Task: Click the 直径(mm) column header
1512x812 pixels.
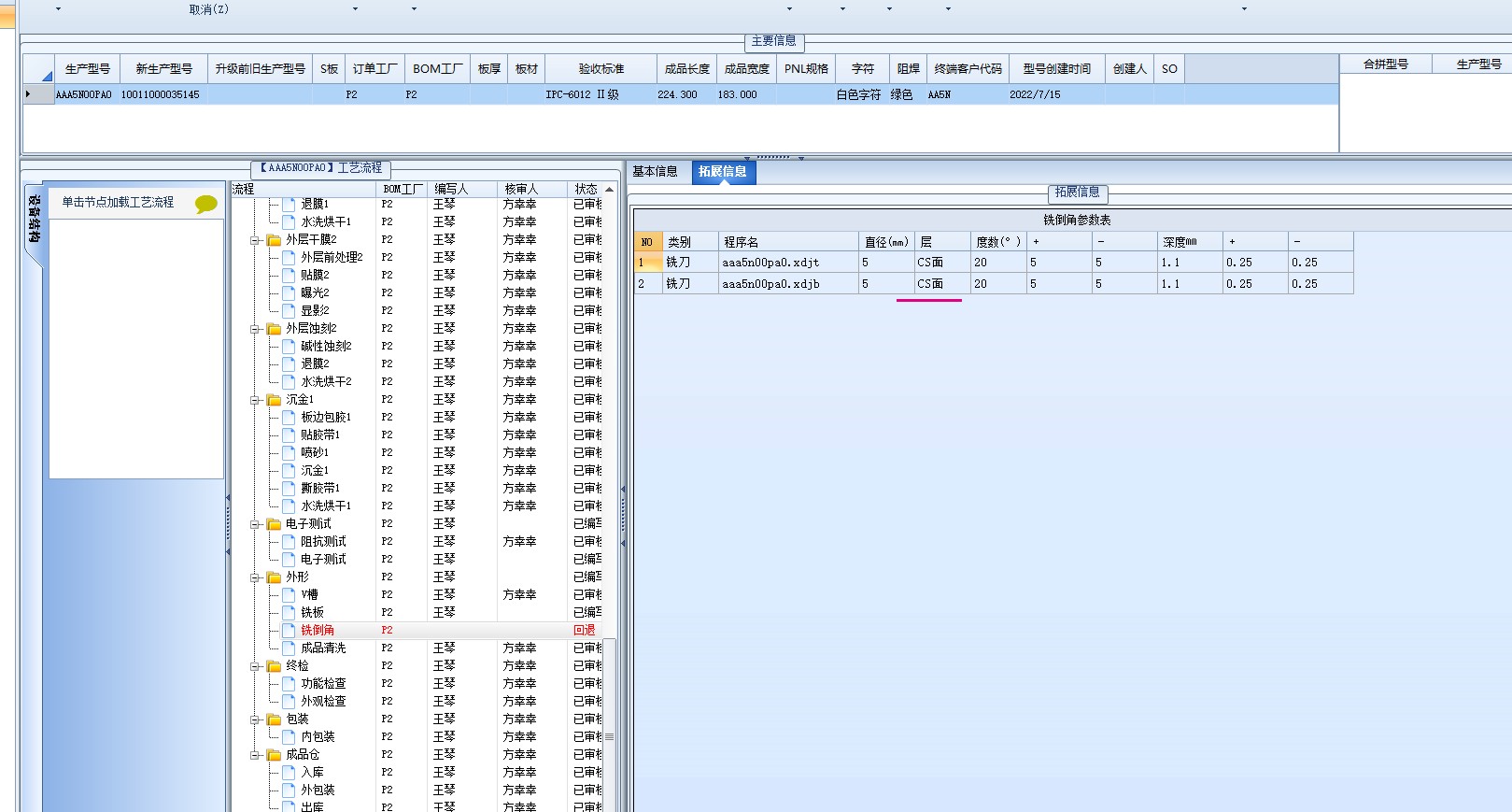Action: pos(885,241)
